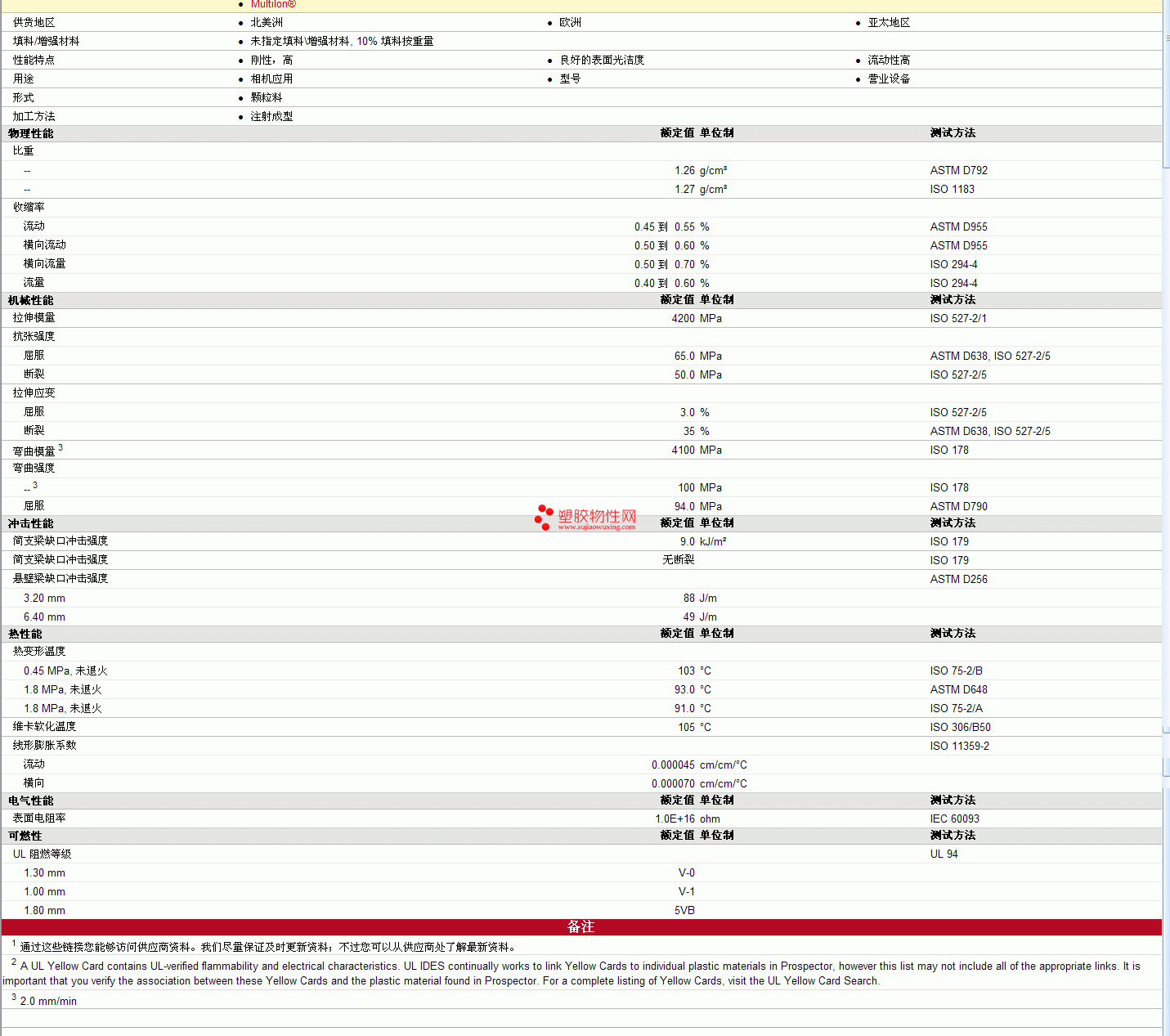The height and width of the screenshot is (1036, 1170).
Task: Click the ISO 1183 test method cell
Action: (952, 190)
